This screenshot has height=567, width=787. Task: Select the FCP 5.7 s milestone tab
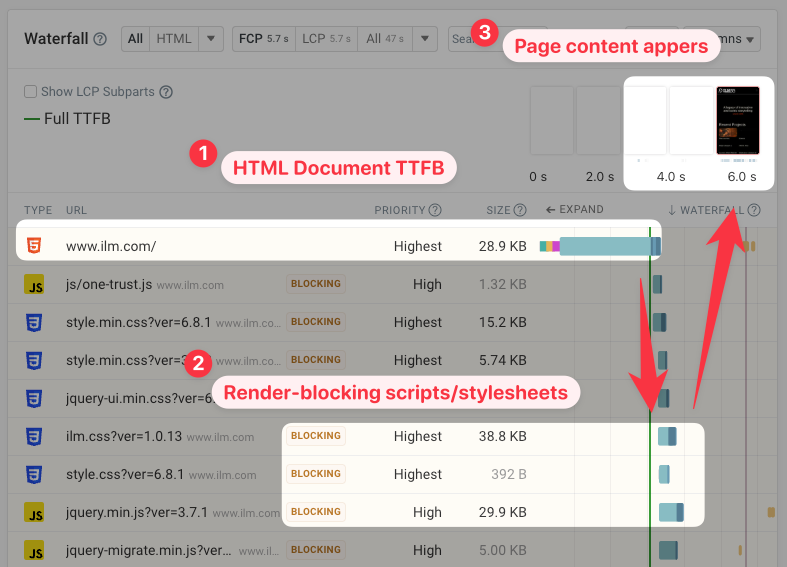point(264,39)
